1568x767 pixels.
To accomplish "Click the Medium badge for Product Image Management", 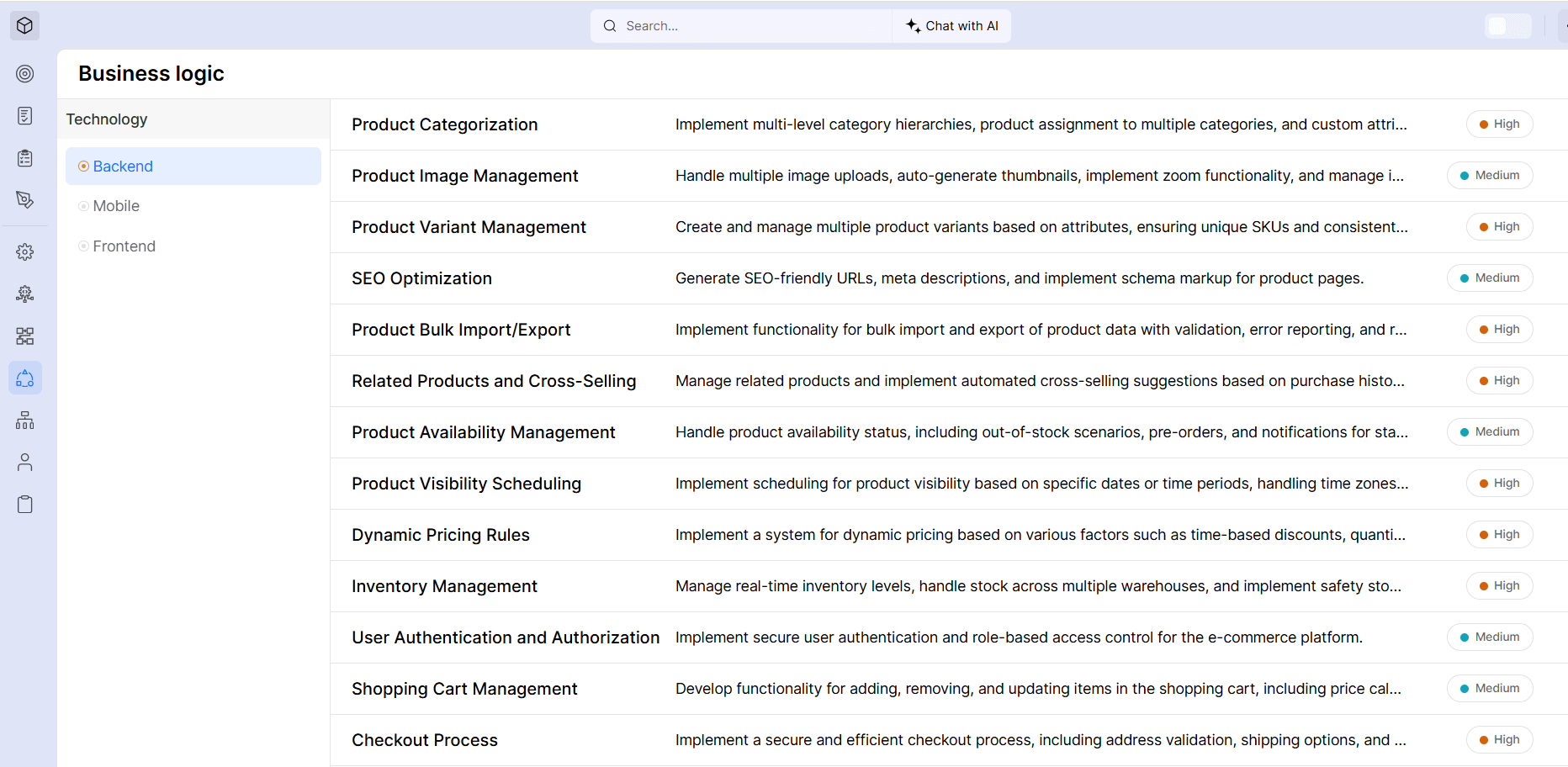I will (1490, 176).
